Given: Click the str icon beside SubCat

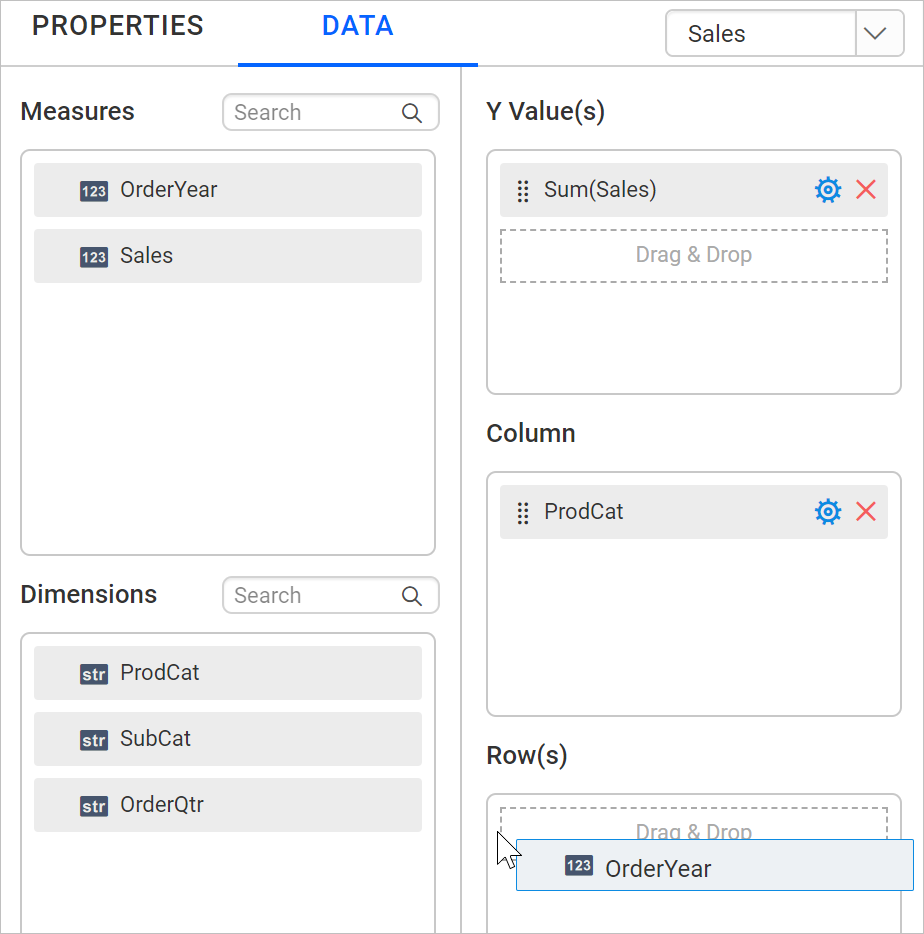Looking at the screenshot, I should 93,740.
